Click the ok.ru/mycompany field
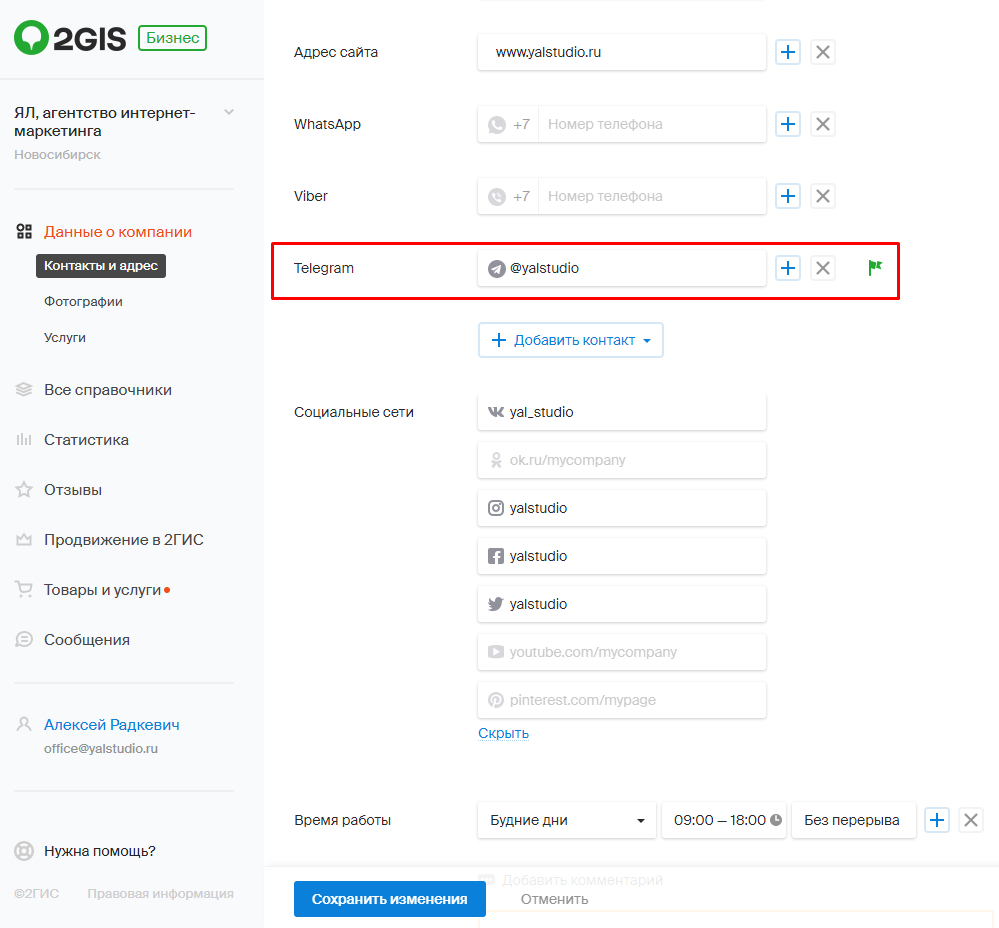Screen dimensions: 999x928 point(622,460)
